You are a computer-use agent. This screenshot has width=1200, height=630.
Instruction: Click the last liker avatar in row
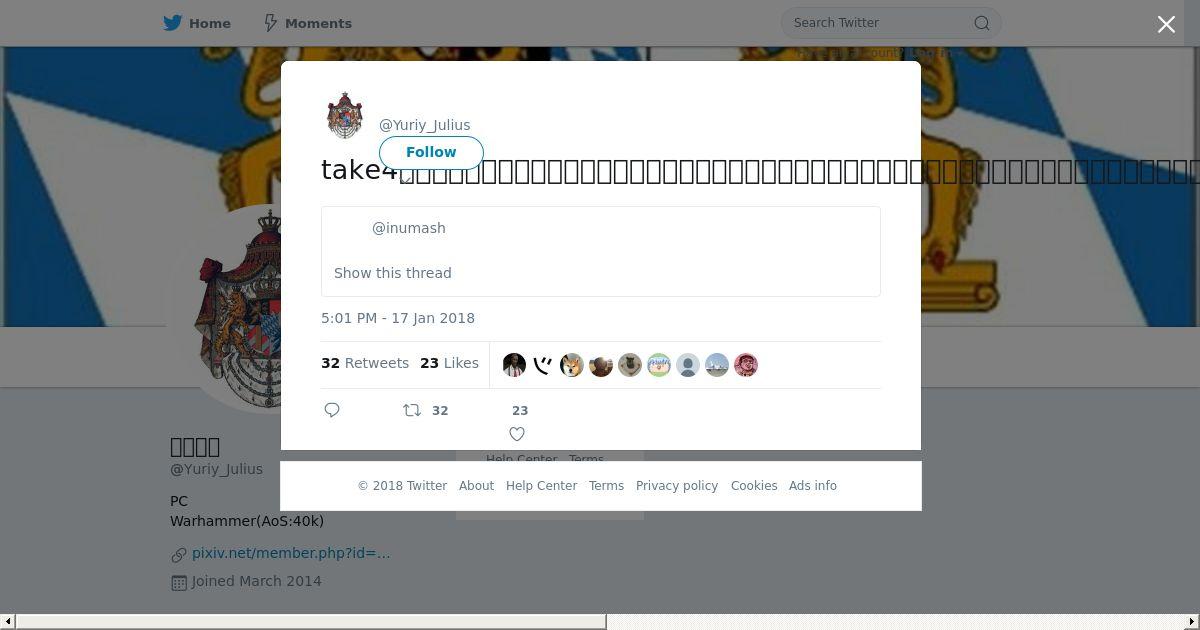746,365
